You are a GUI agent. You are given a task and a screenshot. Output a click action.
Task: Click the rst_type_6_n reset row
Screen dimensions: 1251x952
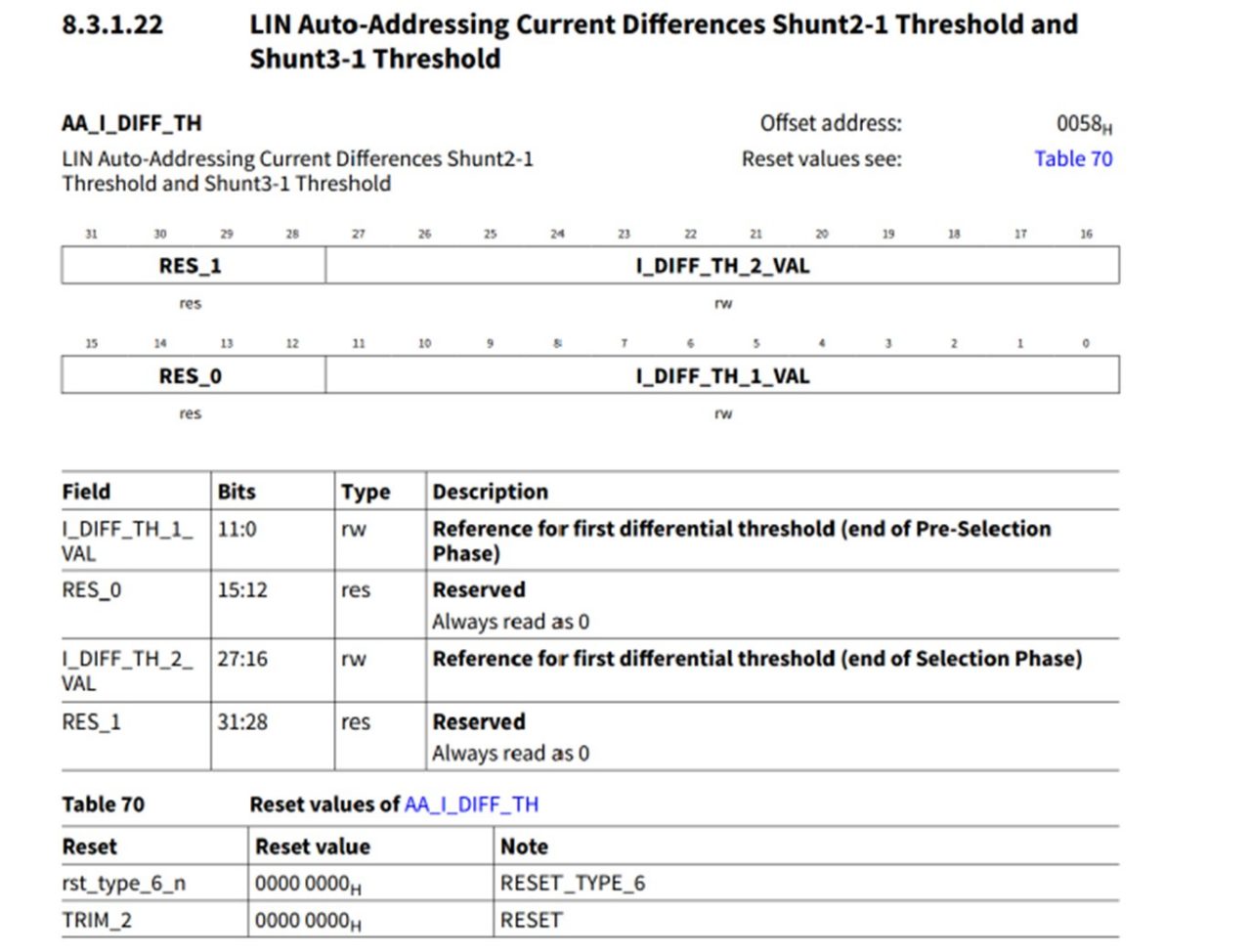(x=590, y=884)
